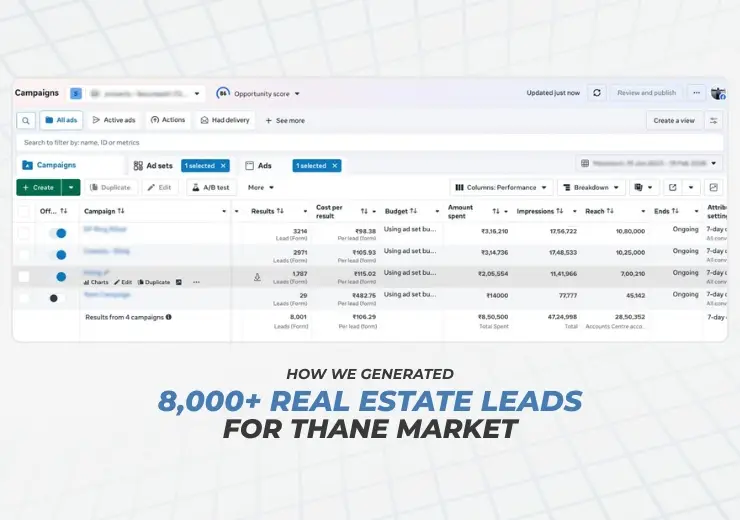
Task: Click the Edit toolbar button
Action: coord(160,187)
